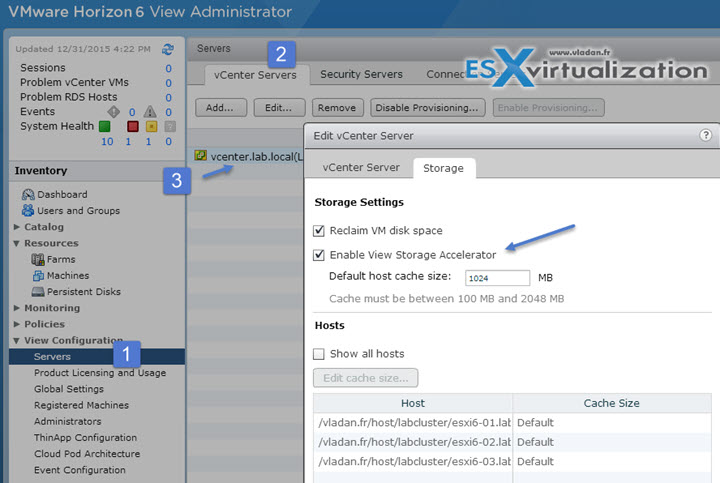Open the help question mark icon
720x483 pixels.
pyautogui.click(x=705, y=135)
